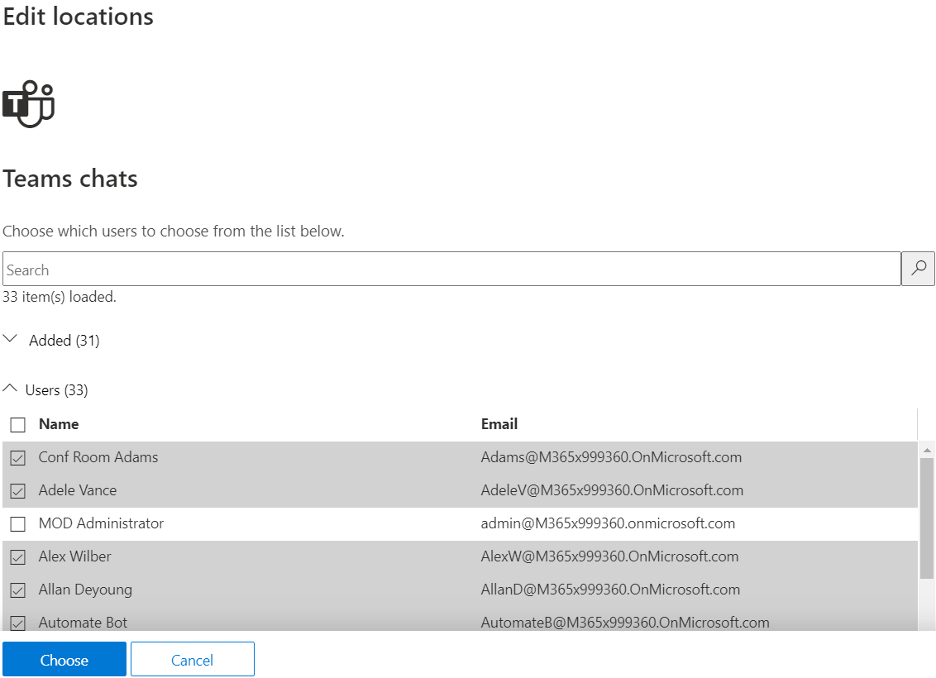The height and width of the screenshot is (678, 936).
Task: Click email Adams@M365x999360.OnMicrosoft.com
Action: coord(611,457)
